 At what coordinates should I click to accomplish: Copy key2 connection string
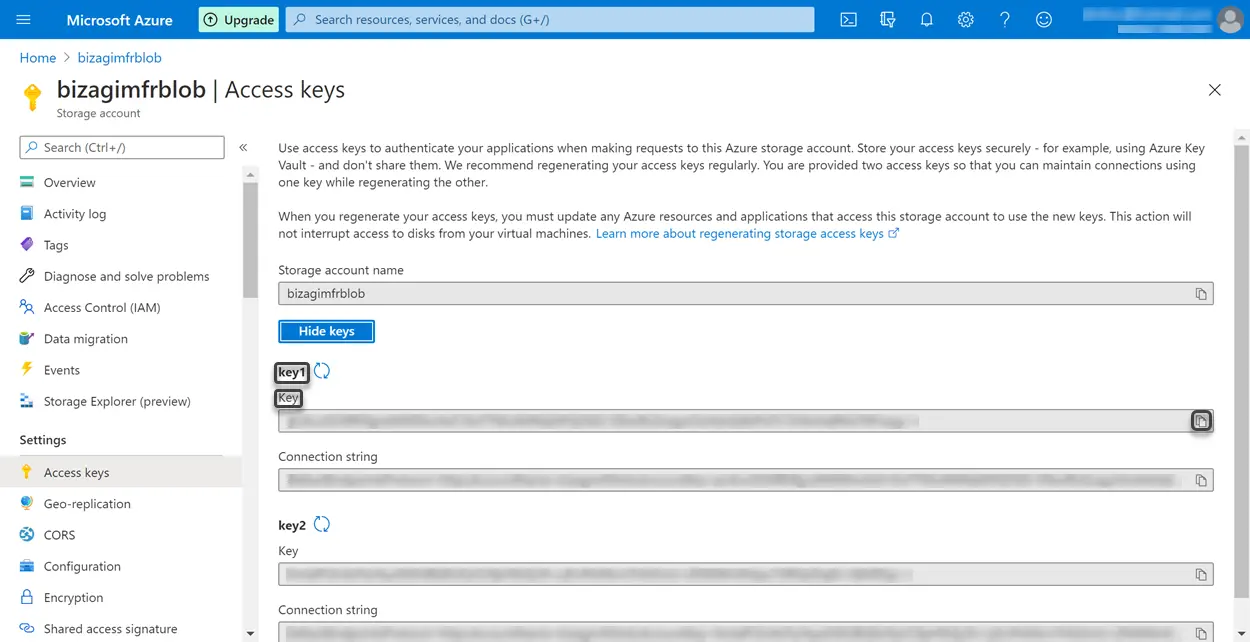1201,634
